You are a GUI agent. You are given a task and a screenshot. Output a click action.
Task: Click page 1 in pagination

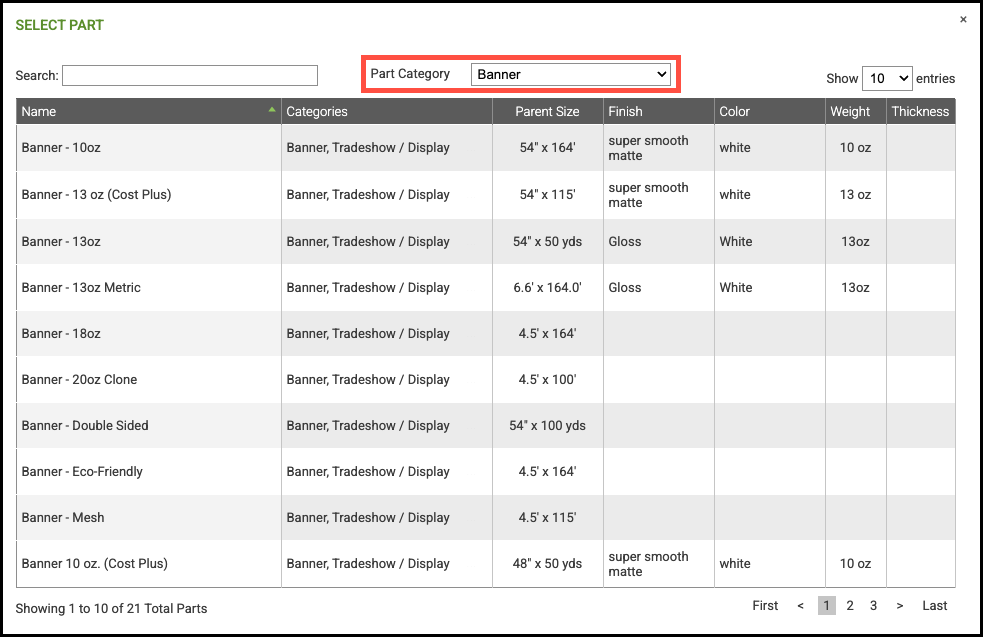pos(826,606)
